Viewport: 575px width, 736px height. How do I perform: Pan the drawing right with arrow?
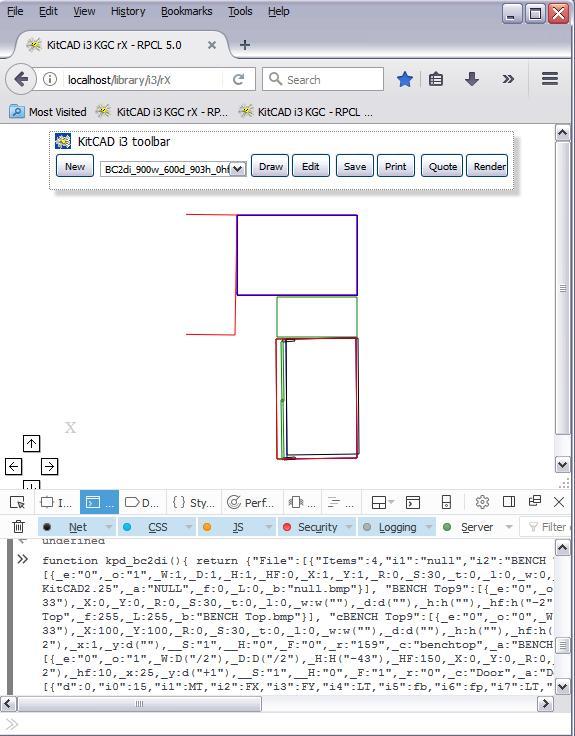49,467
